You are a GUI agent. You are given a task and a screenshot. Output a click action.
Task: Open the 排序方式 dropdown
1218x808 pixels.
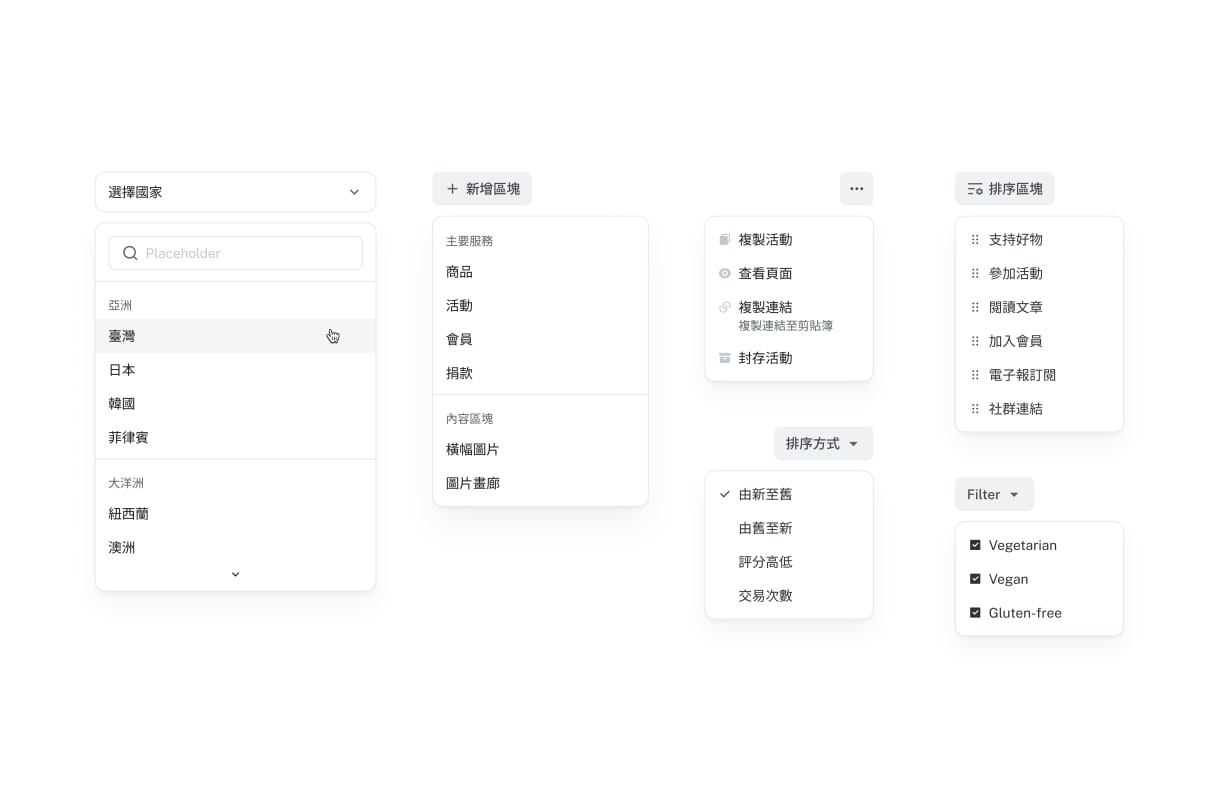click(x=824, y=444)
